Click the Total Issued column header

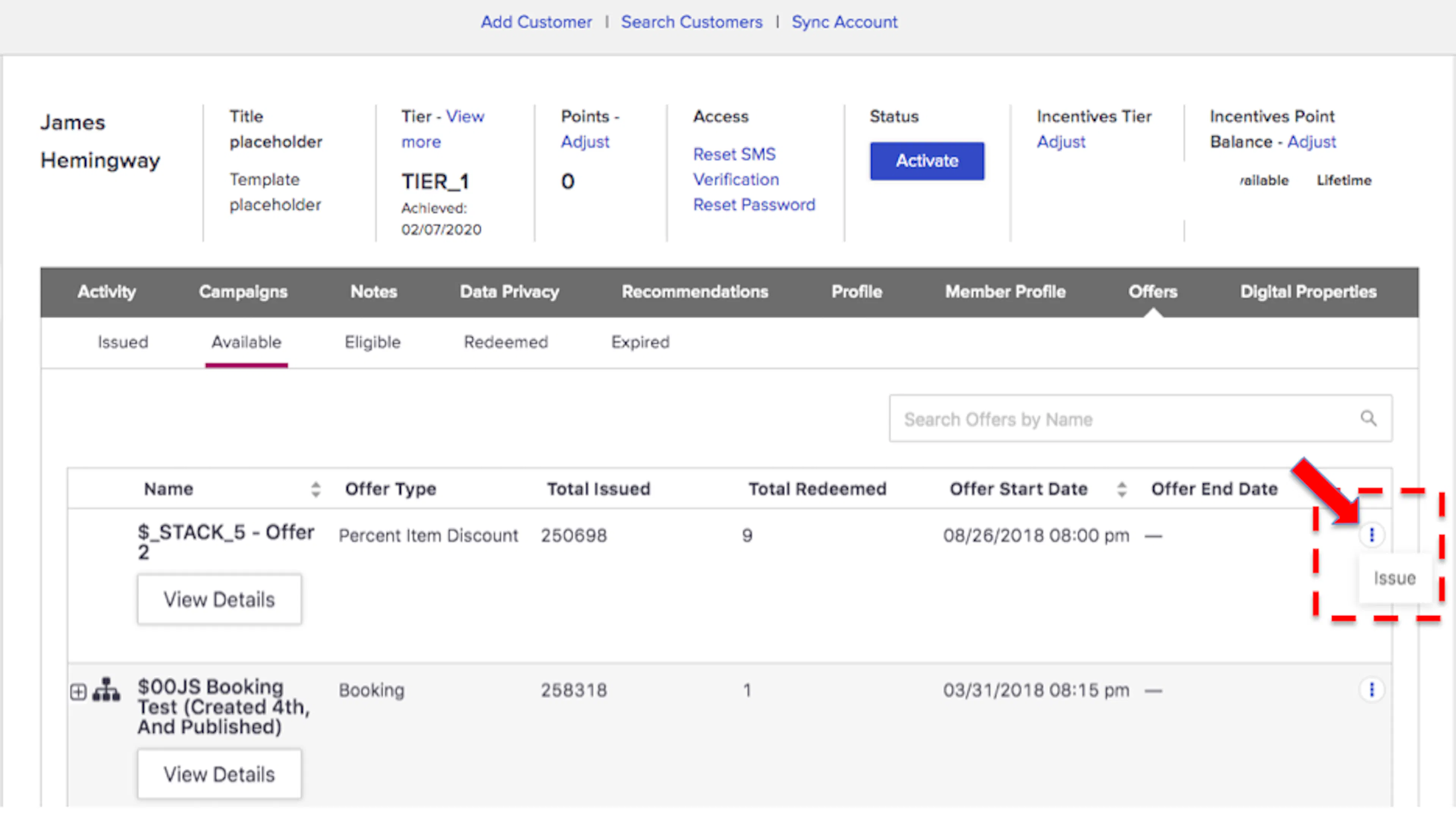tap(599, 489)
